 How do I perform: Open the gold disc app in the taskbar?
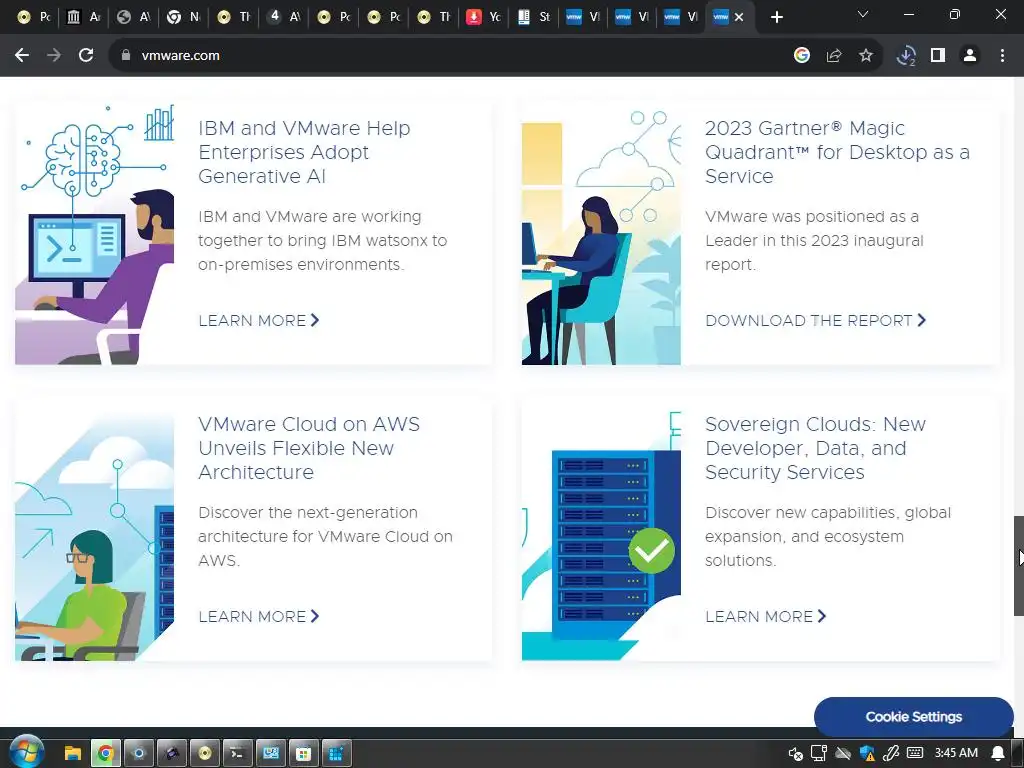(x=205, y=754)
